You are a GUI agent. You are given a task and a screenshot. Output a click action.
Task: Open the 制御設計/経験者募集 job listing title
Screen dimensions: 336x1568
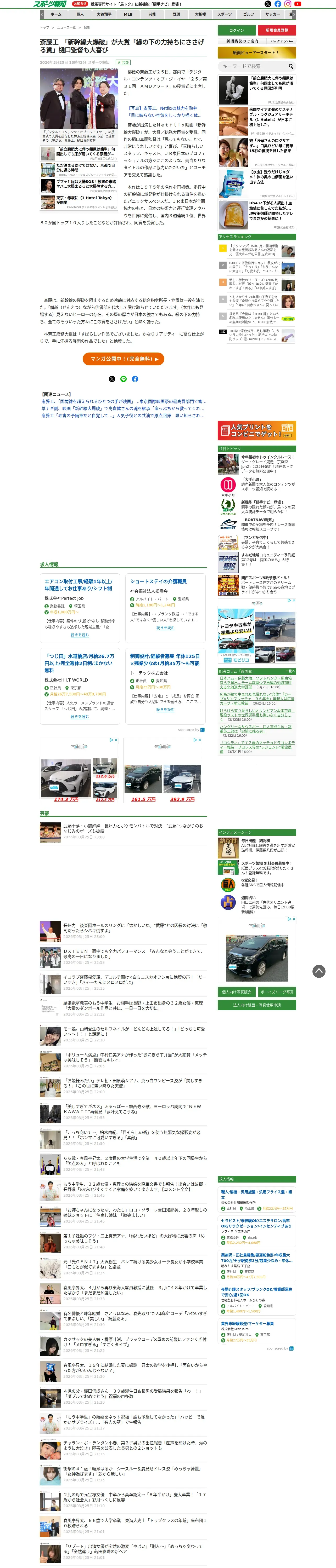pos(165,659)
